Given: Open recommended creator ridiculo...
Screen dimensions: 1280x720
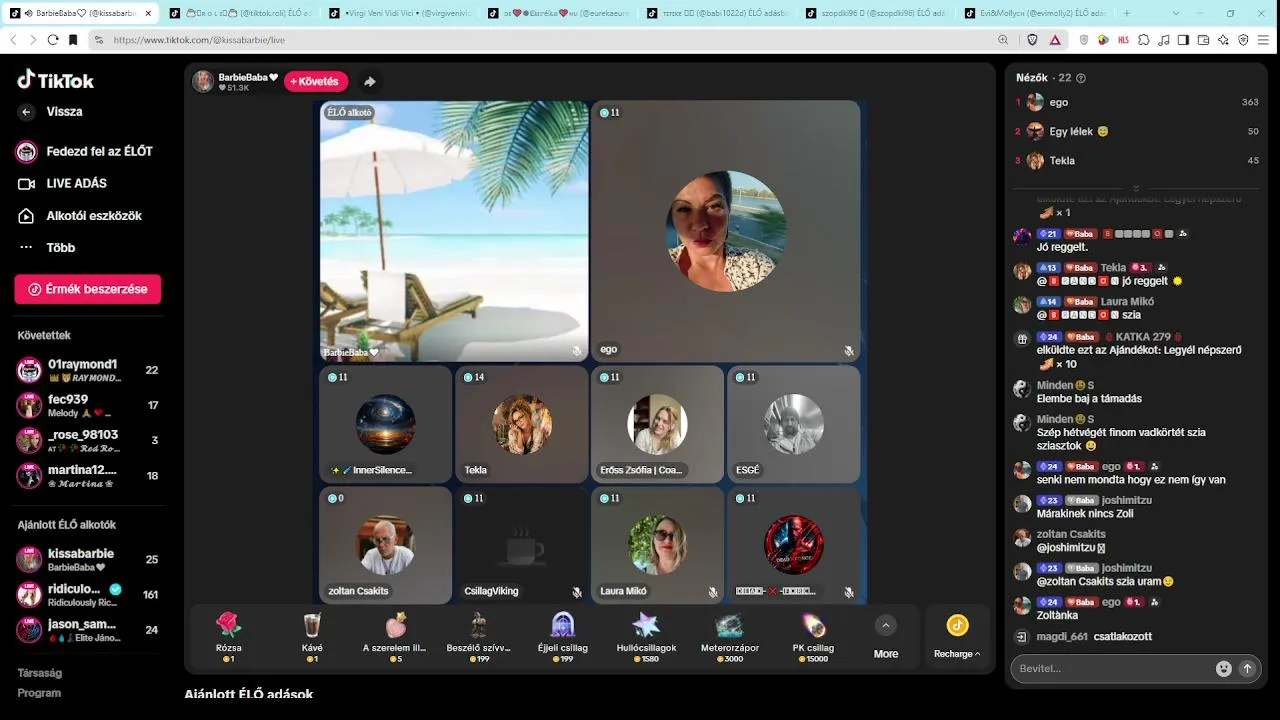Looking at the screenshot, I should tap(88, 594).
